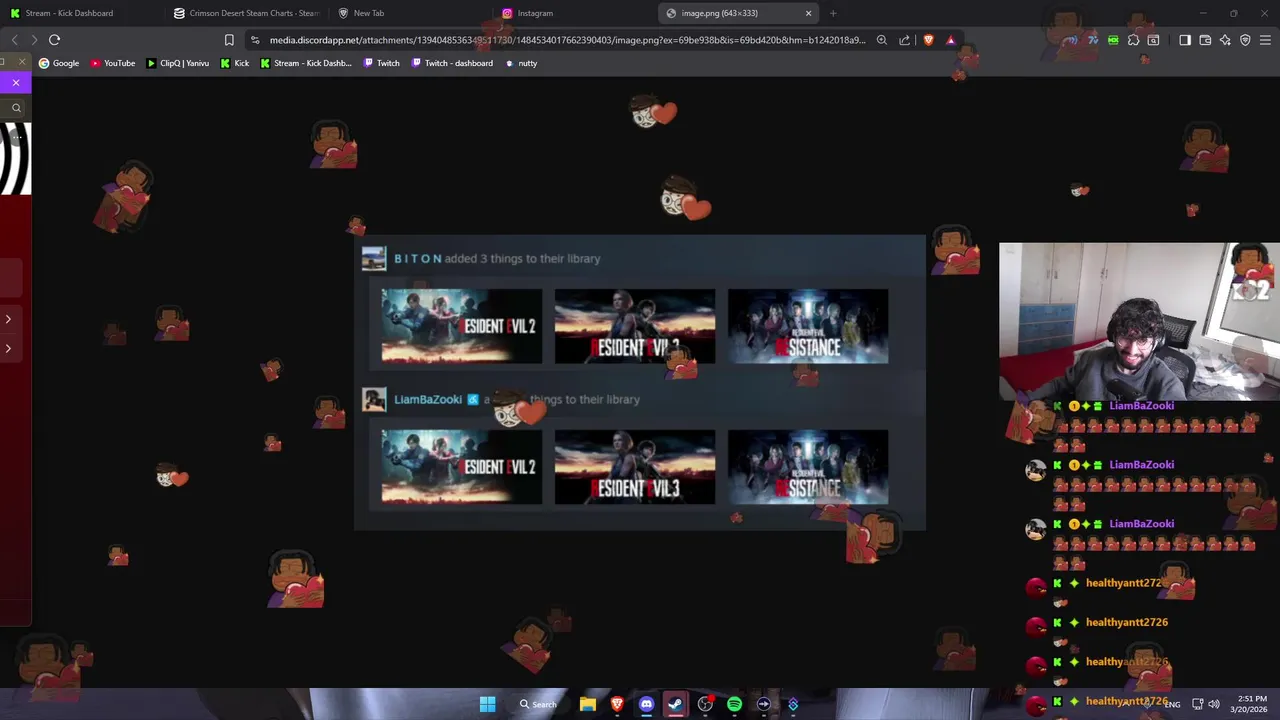Click the streamer webcam overlay
The height and width of the screenshot is (720, 1280).
[1139, 321]
